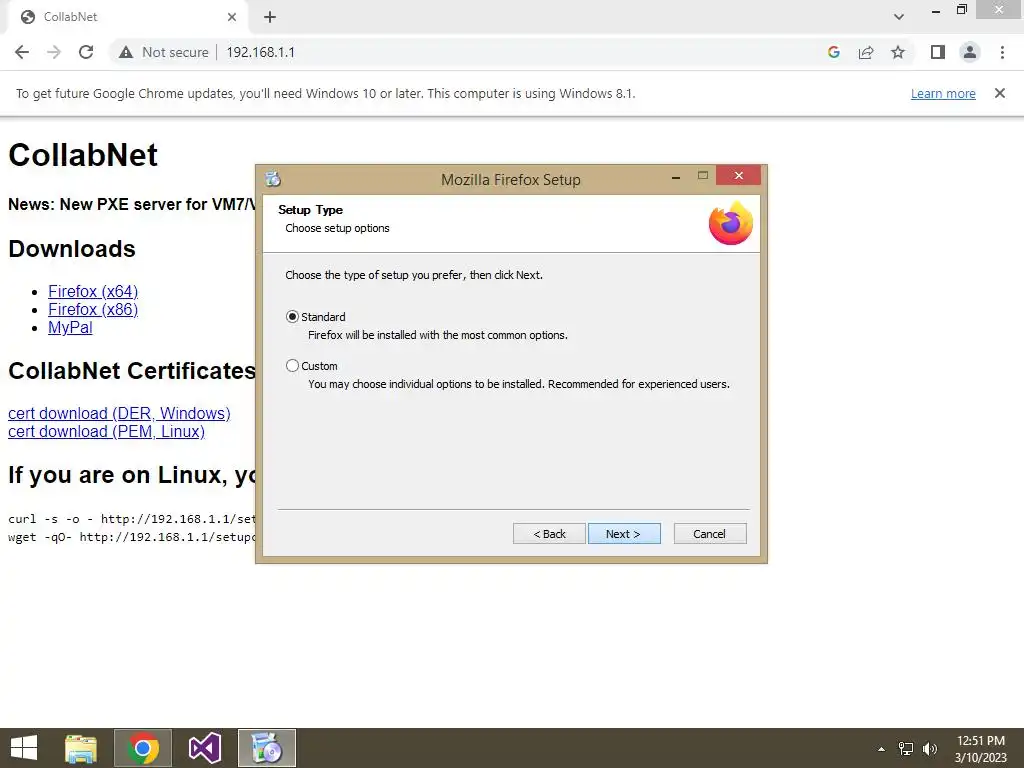Click the CollabNet page heading
1024x768 pixels.
[83, 155]
